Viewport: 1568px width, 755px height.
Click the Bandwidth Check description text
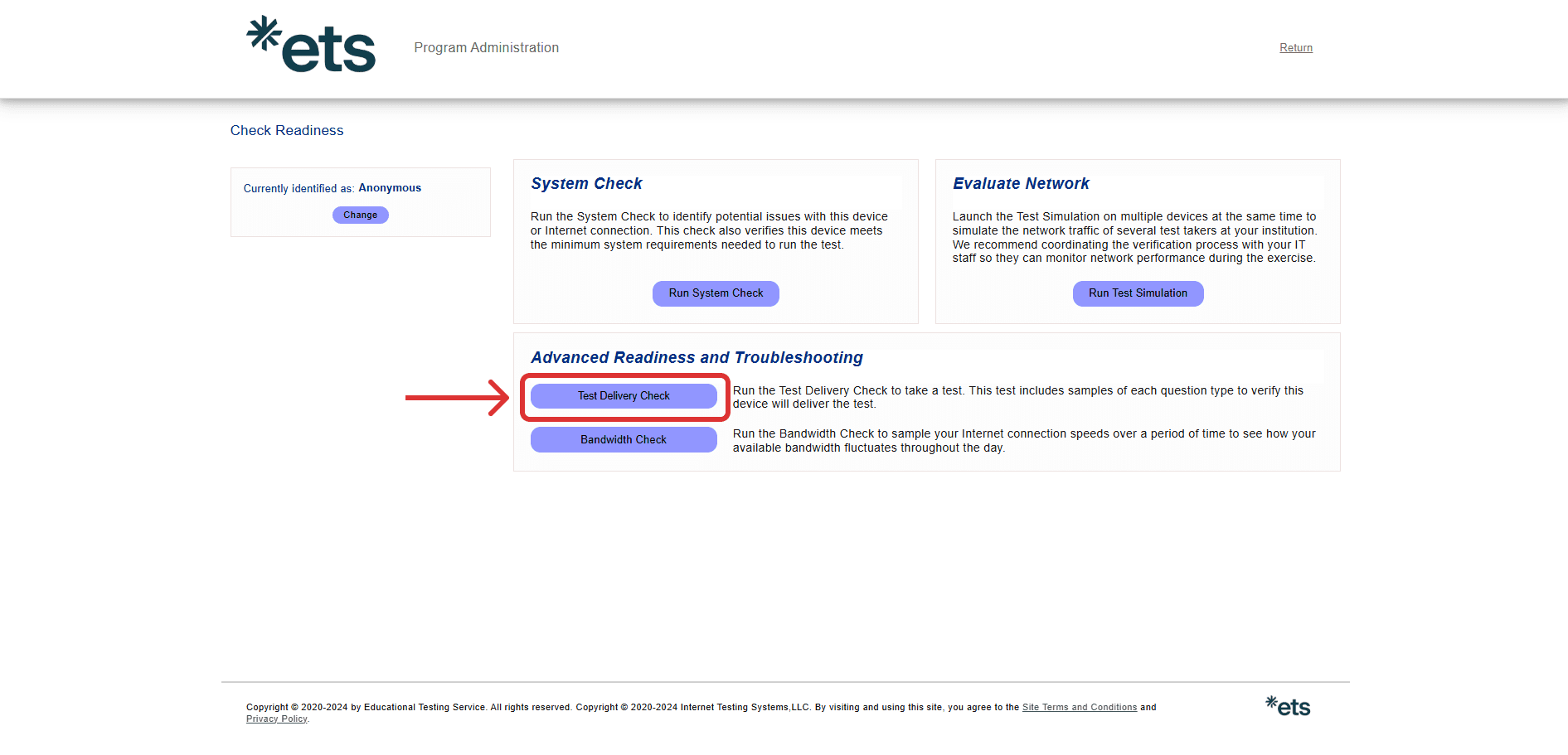(x=1023, y=441)
